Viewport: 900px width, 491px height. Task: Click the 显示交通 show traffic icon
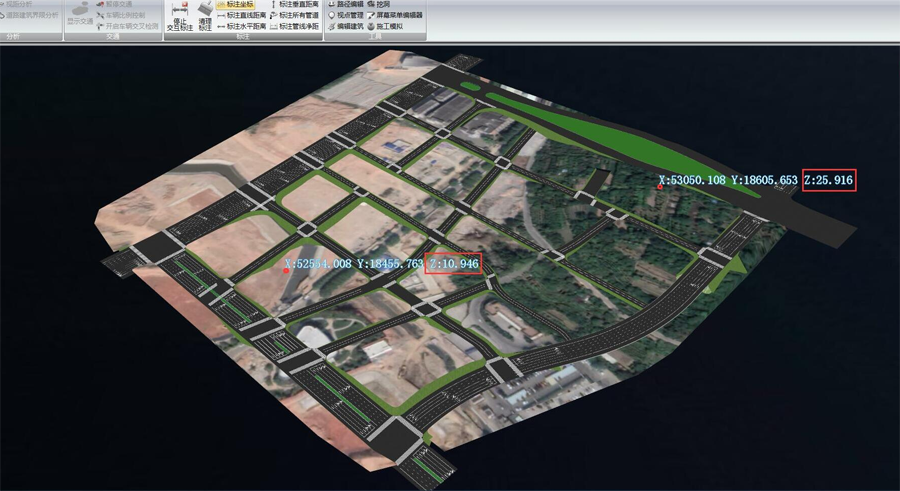[x=80, y=14]
